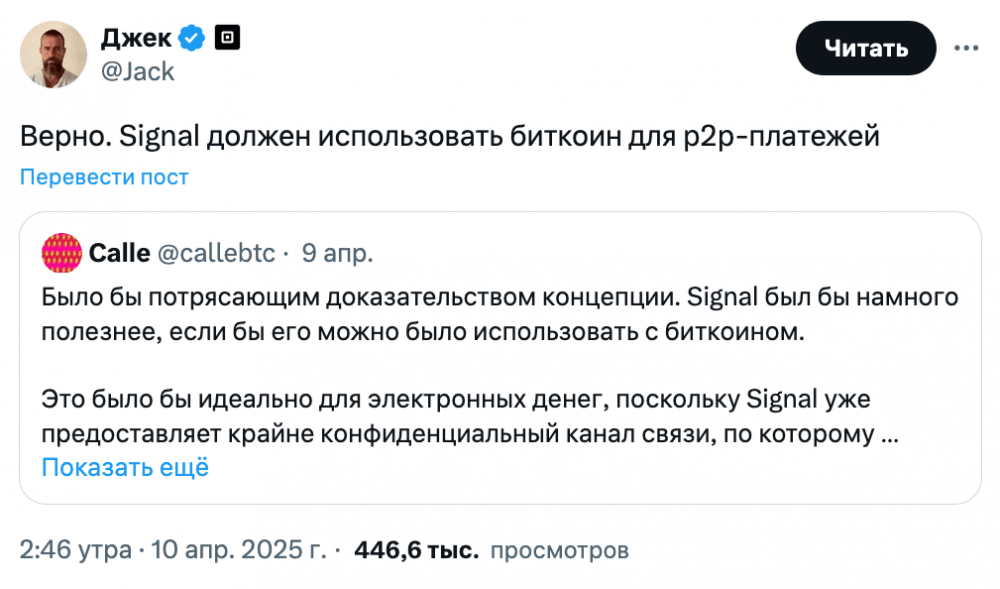
Task: Open Calle's pink avatar icon
Action: point(62,253)
